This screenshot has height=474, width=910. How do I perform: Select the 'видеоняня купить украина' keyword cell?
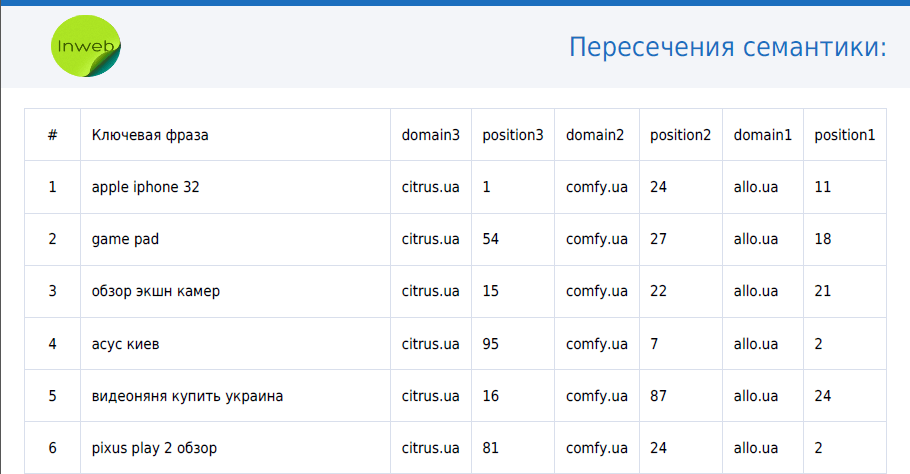236,396
